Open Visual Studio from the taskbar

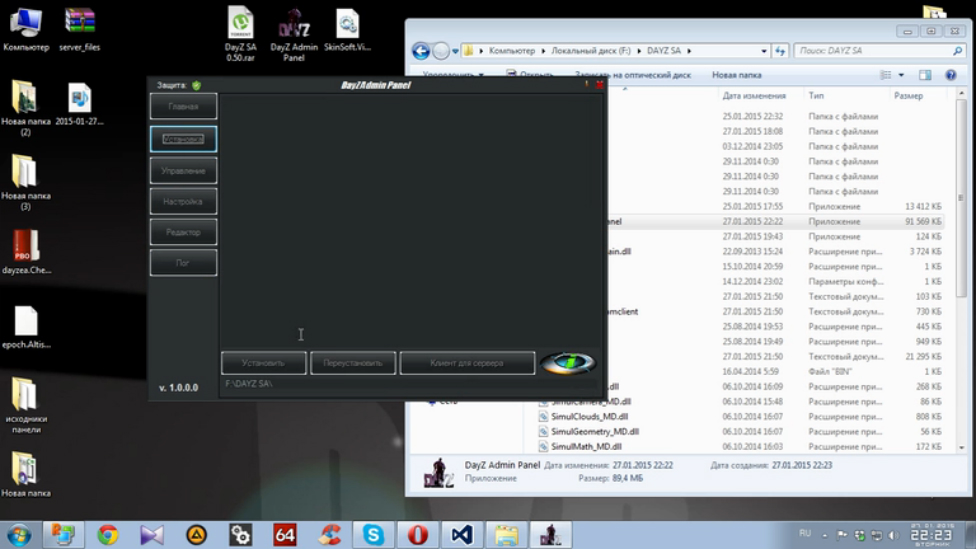click(x=462, y=535)
